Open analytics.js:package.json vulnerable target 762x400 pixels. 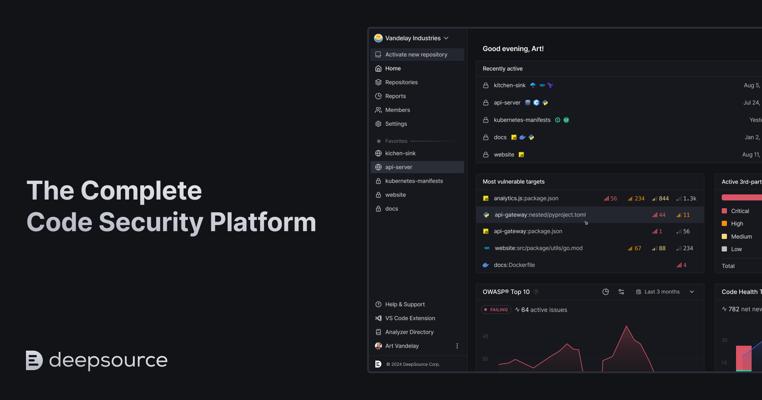tap(526, 199)
